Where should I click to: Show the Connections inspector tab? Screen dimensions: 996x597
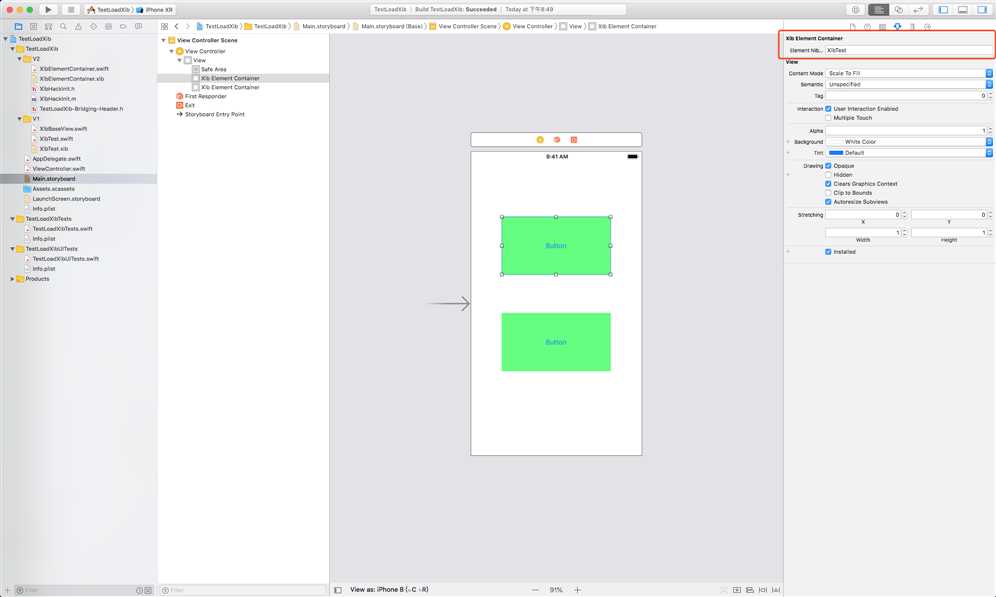[x=928, y=27]
